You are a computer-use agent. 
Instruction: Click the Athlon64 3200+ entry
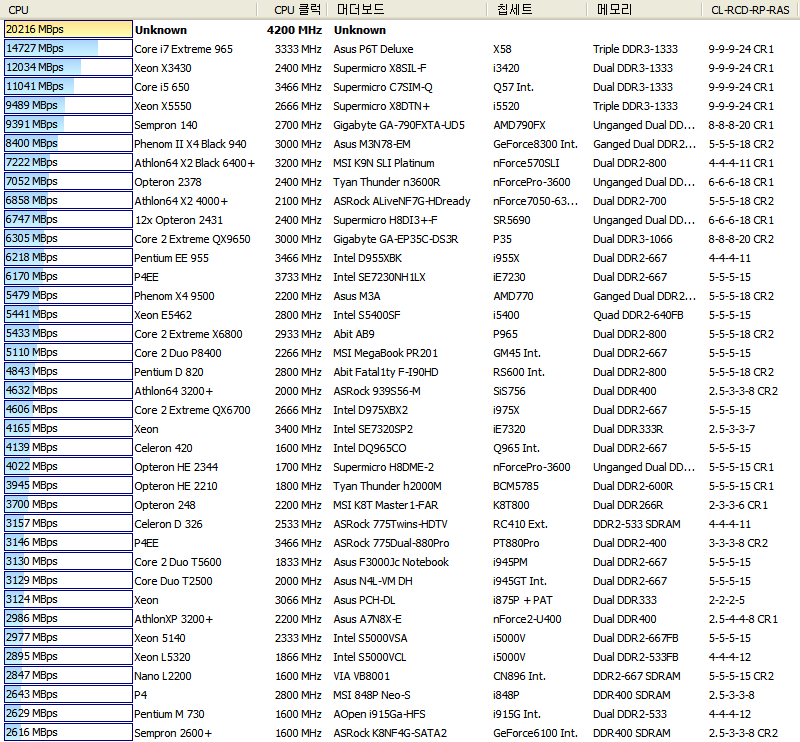174,391
